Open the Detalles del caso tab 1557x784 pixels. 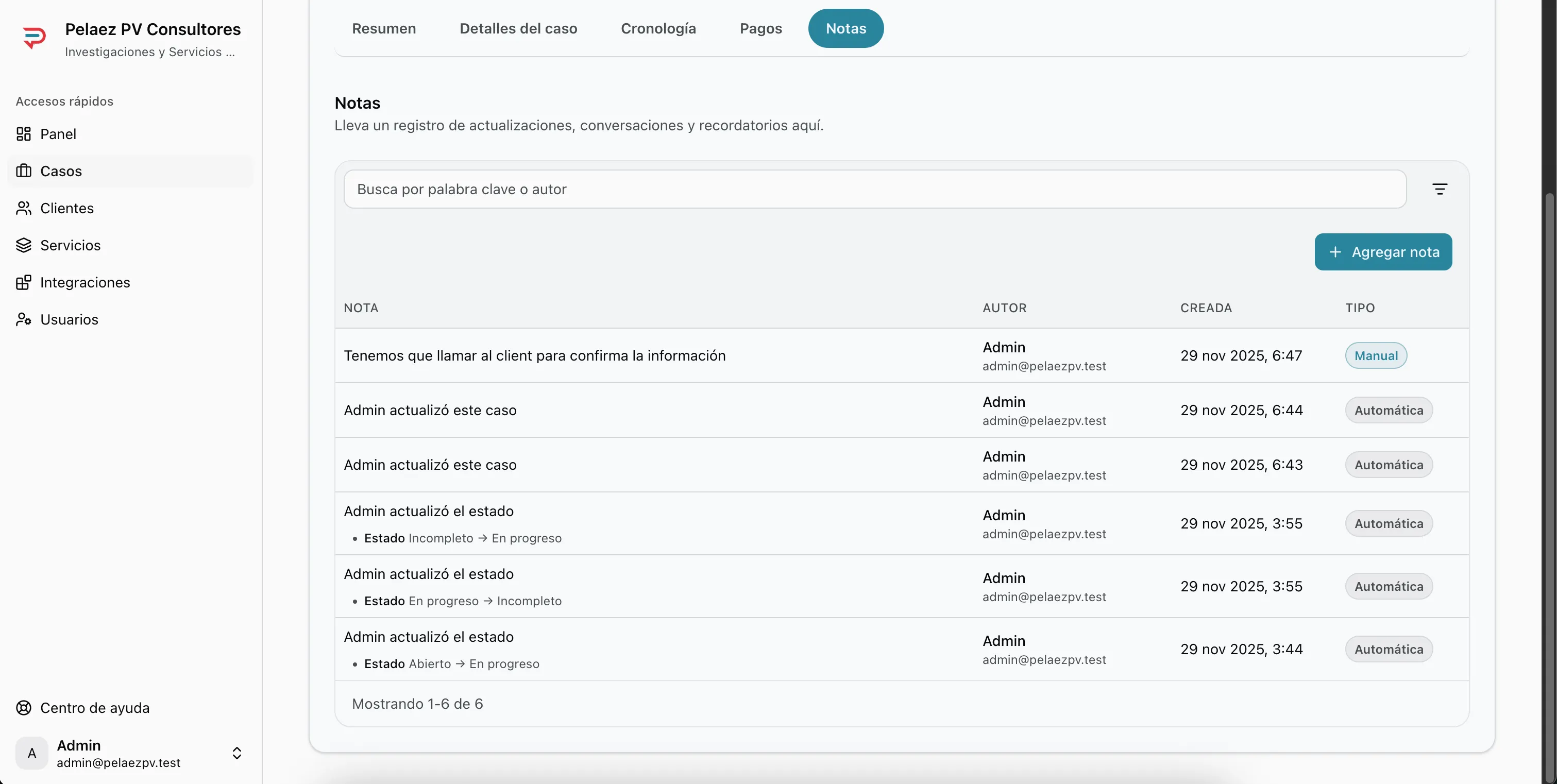(518, 28)
